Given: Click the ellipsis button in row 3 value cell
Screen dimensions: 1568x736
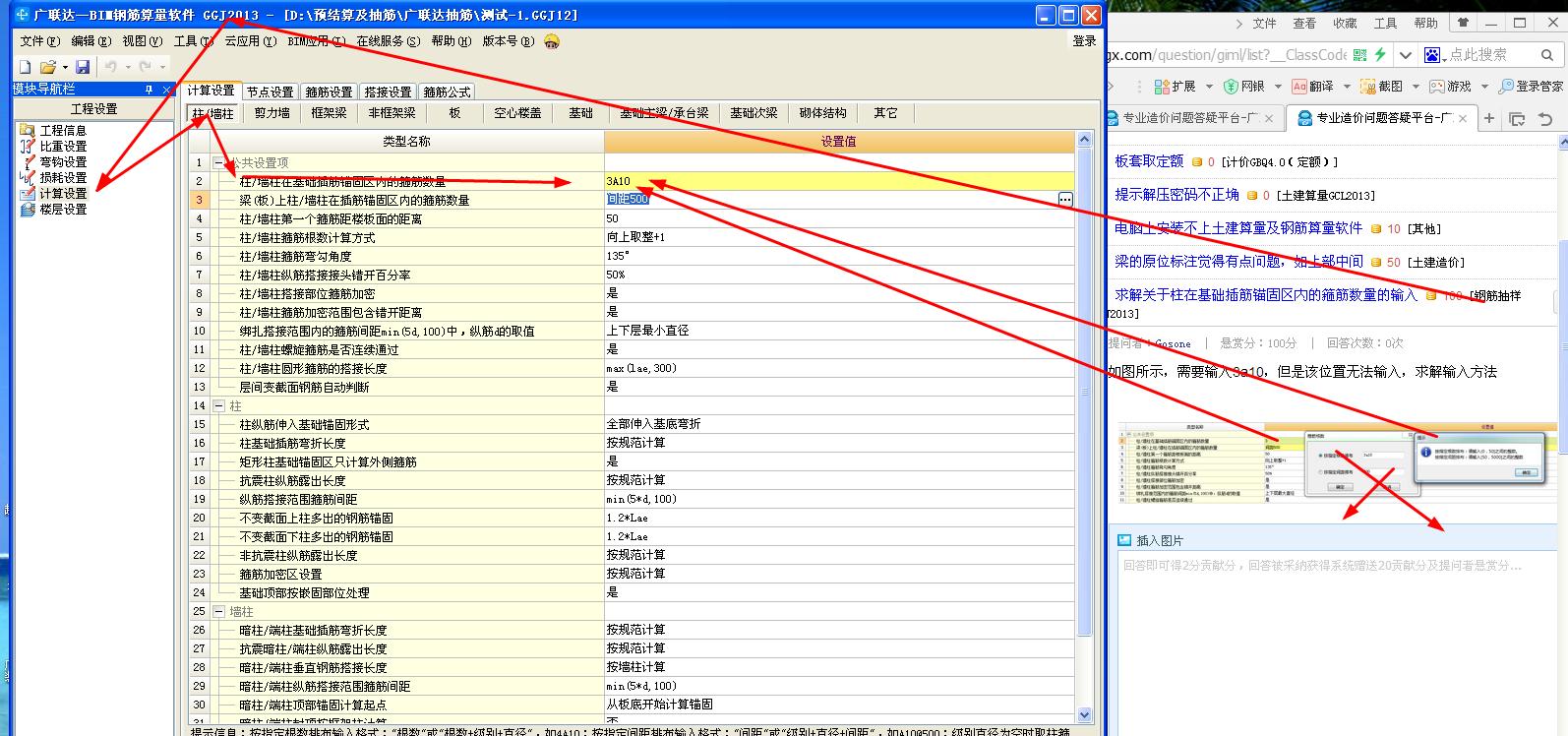Looking at the screenshot, I should pyautogui.click(x=1064, y=200).
